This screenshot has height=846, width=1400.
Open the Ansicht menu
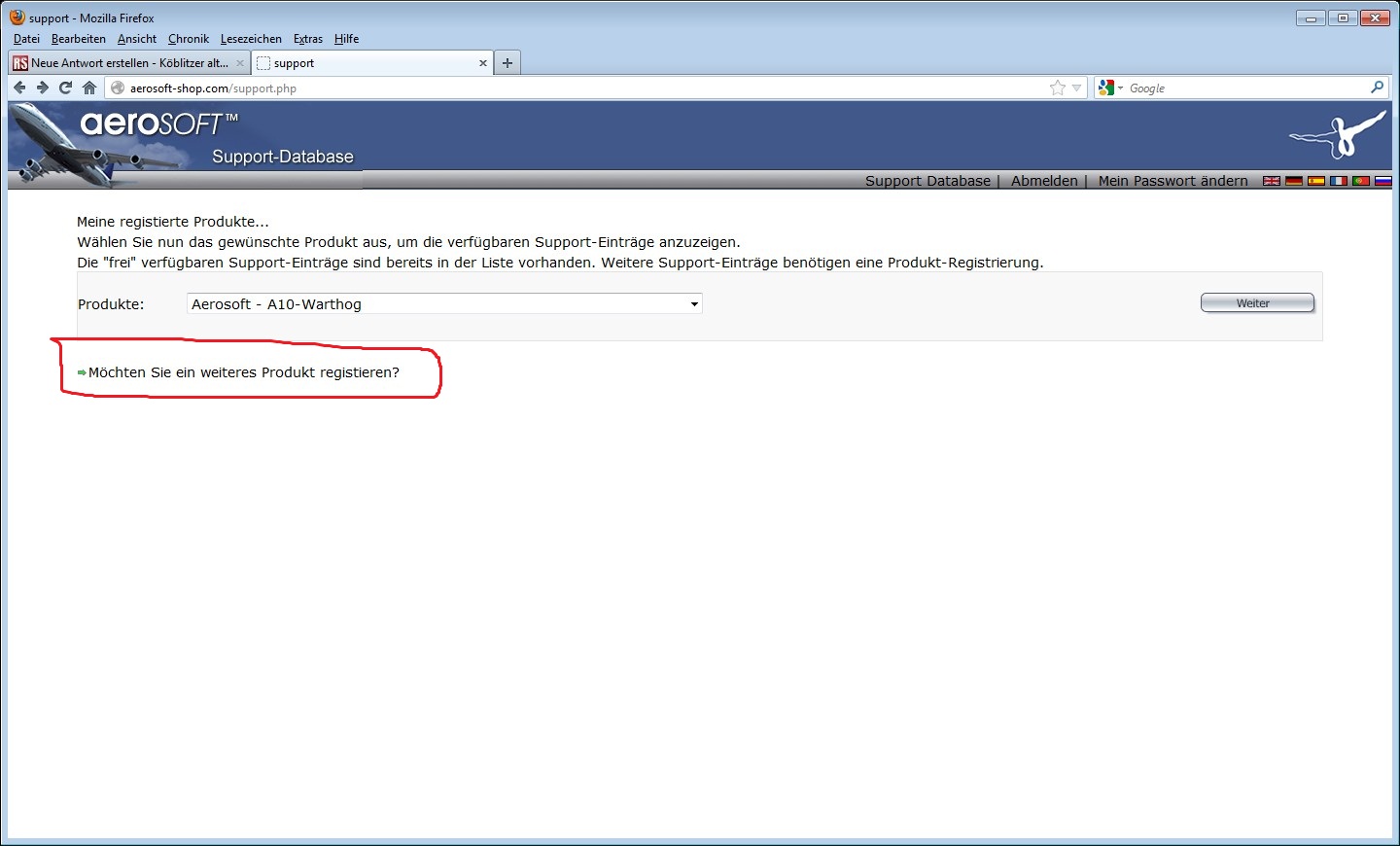tap(137, 39)
